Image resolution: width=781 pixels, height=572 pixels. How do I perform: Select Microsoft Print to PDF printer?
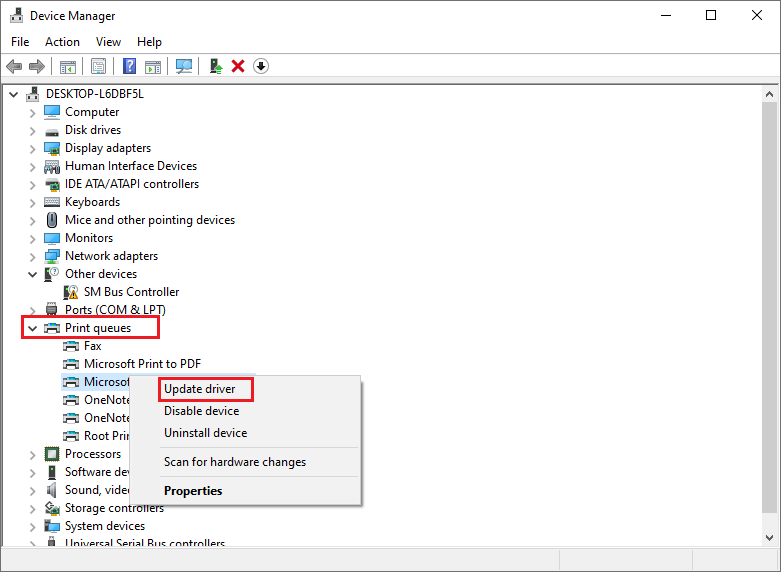click(x=142, y=364)
